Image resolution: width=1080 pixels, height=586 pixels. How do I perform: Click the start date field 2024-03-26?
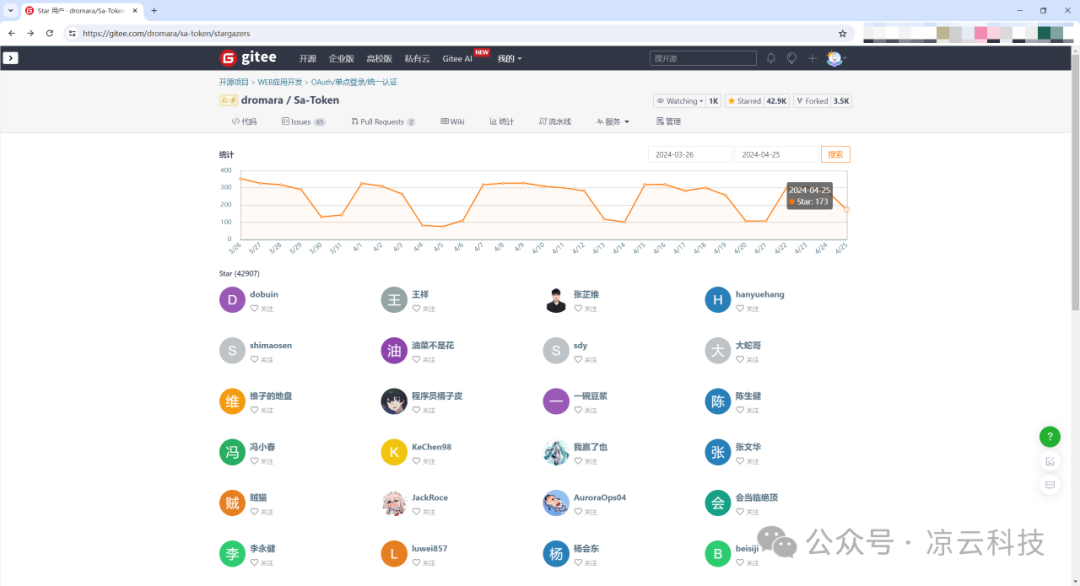coord(689,154)
